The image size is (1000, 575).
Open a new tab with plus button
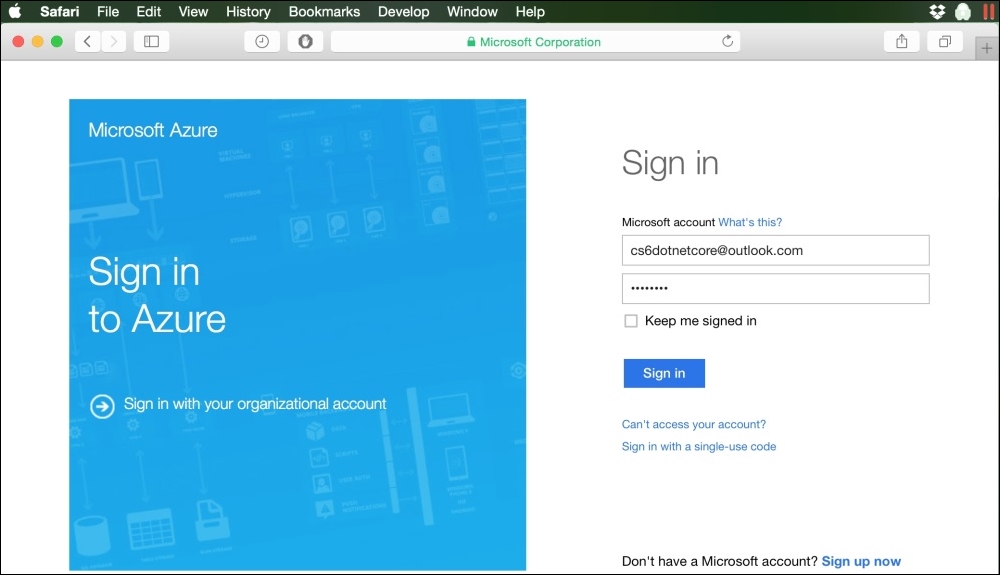pyautogui.click(x=987, y=48)
